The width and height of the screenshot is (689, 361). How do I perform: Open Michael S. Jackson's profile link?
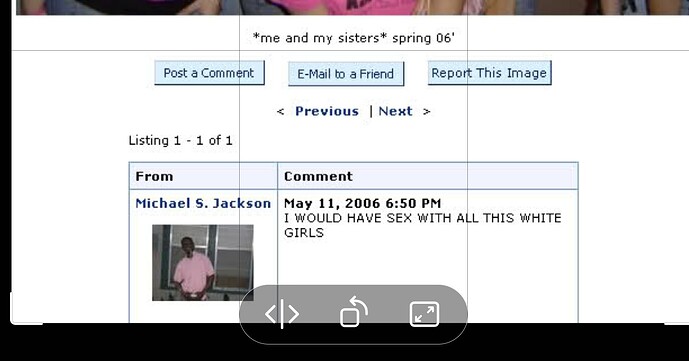[x=203, y=203]
